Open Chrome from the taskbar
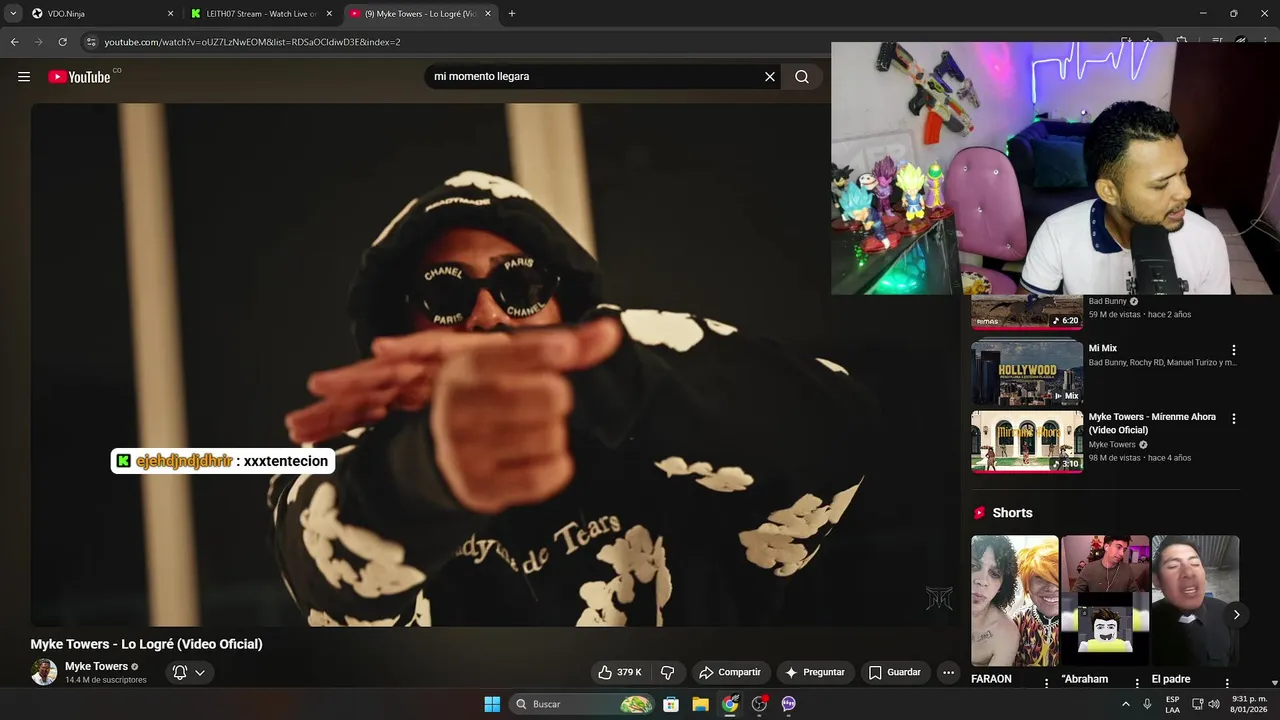The height and width of the screenshot is (720, 1280). point(730,704)
